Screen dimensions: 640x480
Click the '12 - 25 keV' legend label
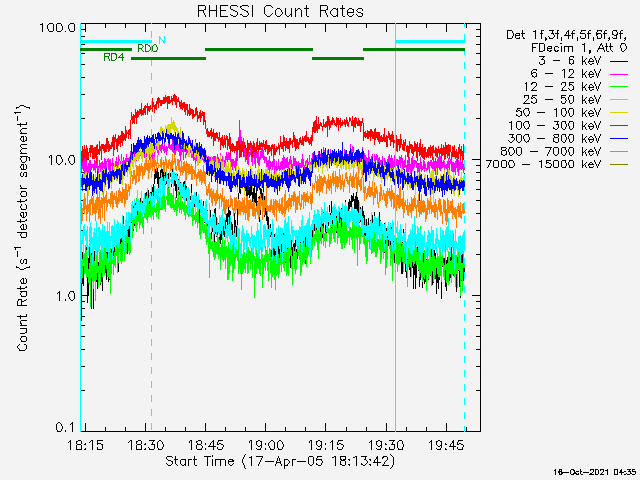click(562, 87)
